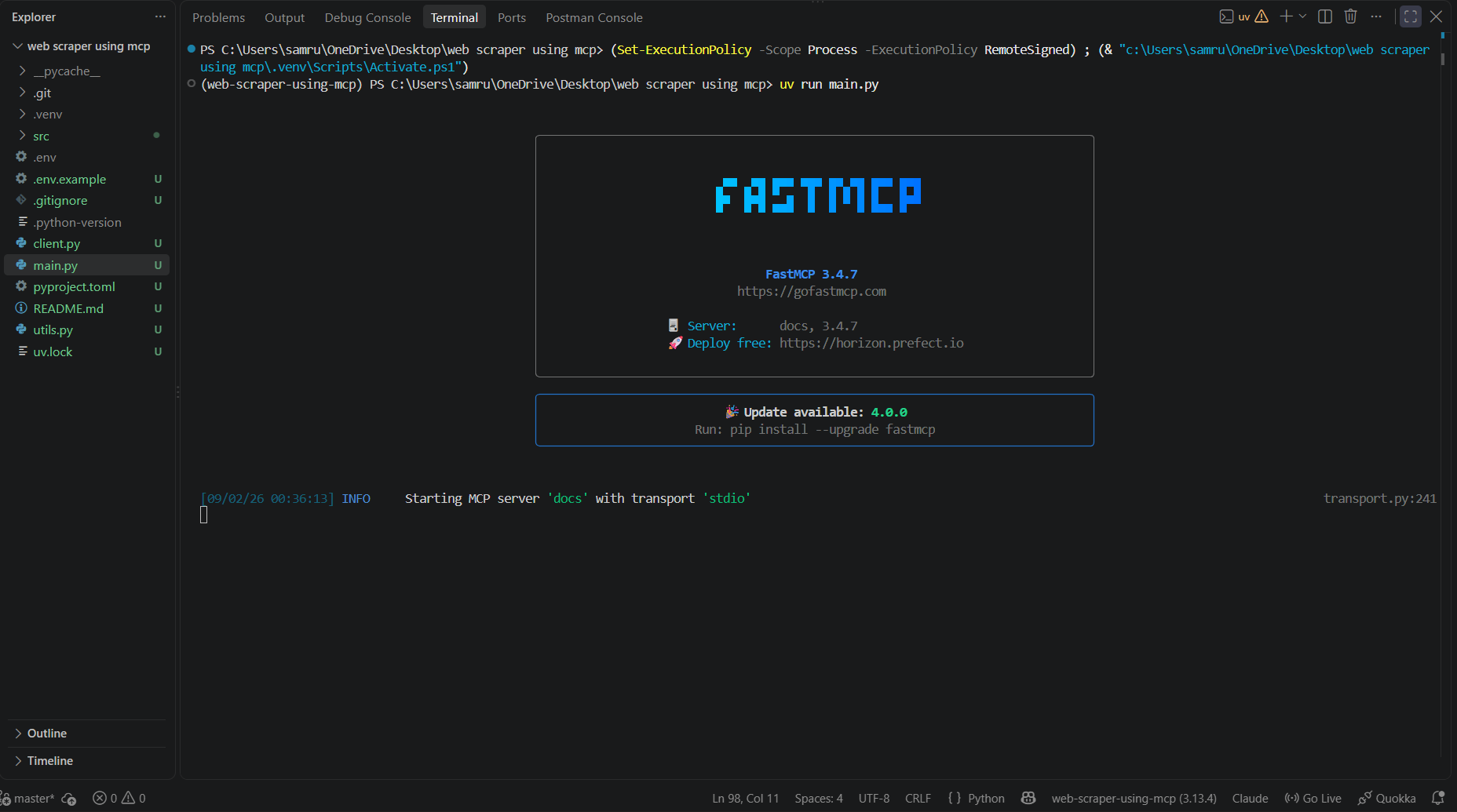Click the uv terminal shell icon

click(1226, 16)
